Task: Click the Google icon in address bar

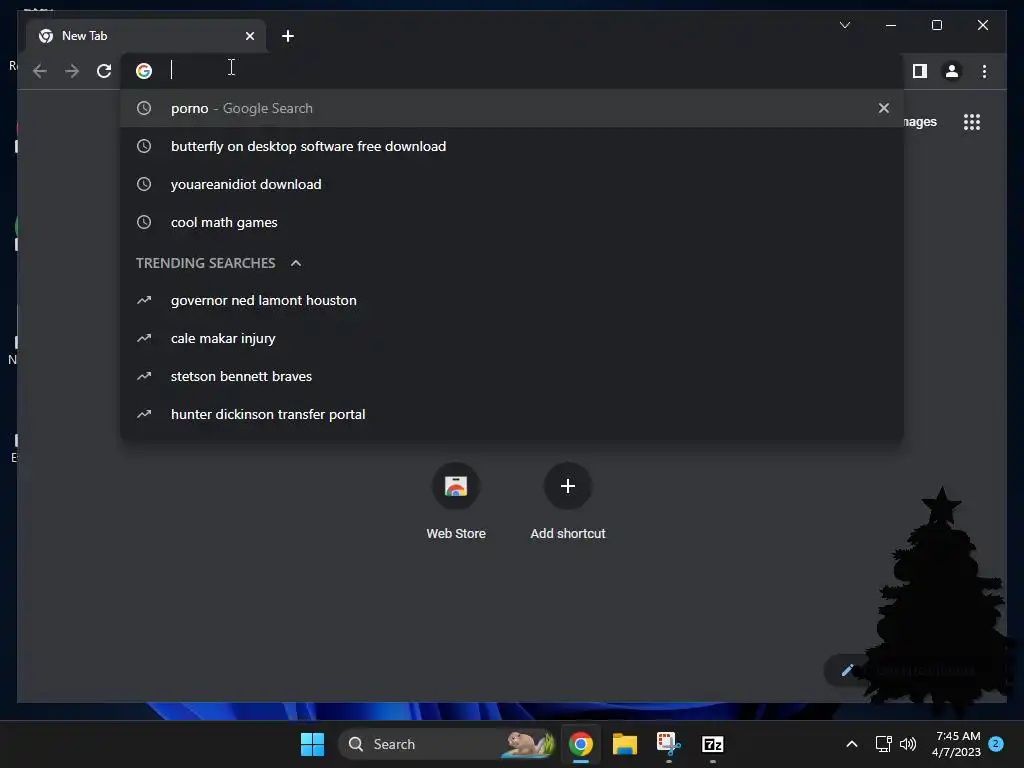Action: (x=144, y=71)
